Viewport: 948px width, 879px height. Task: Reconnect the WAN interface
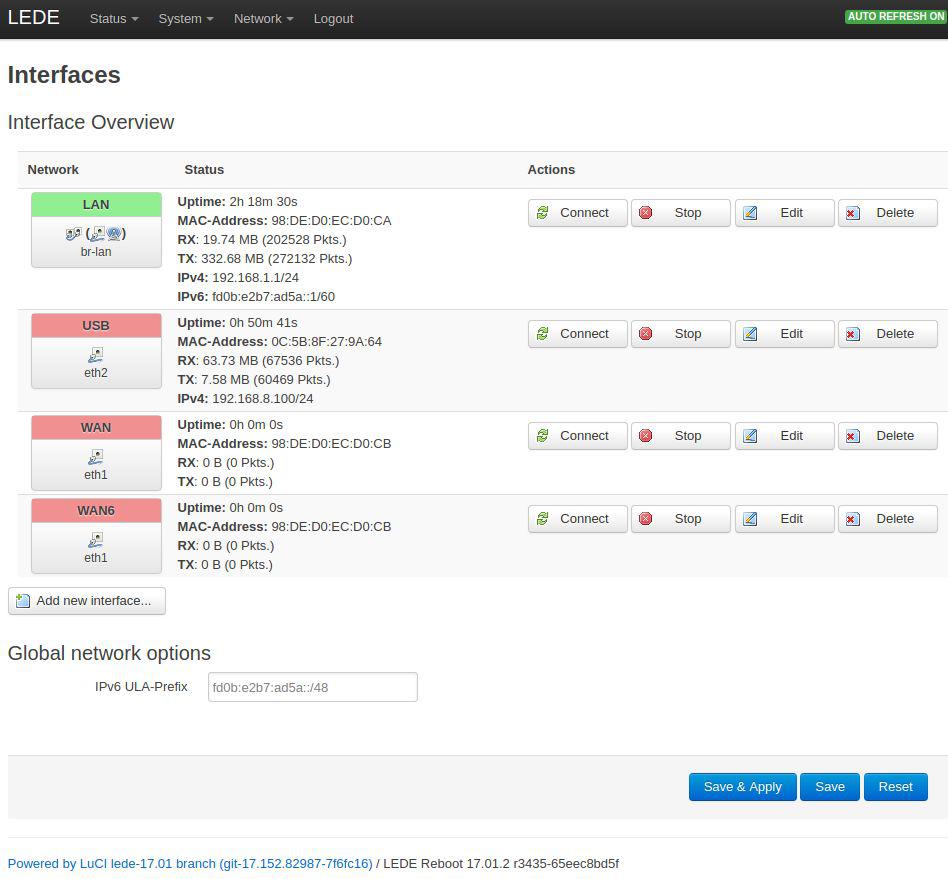coord(577,436)
